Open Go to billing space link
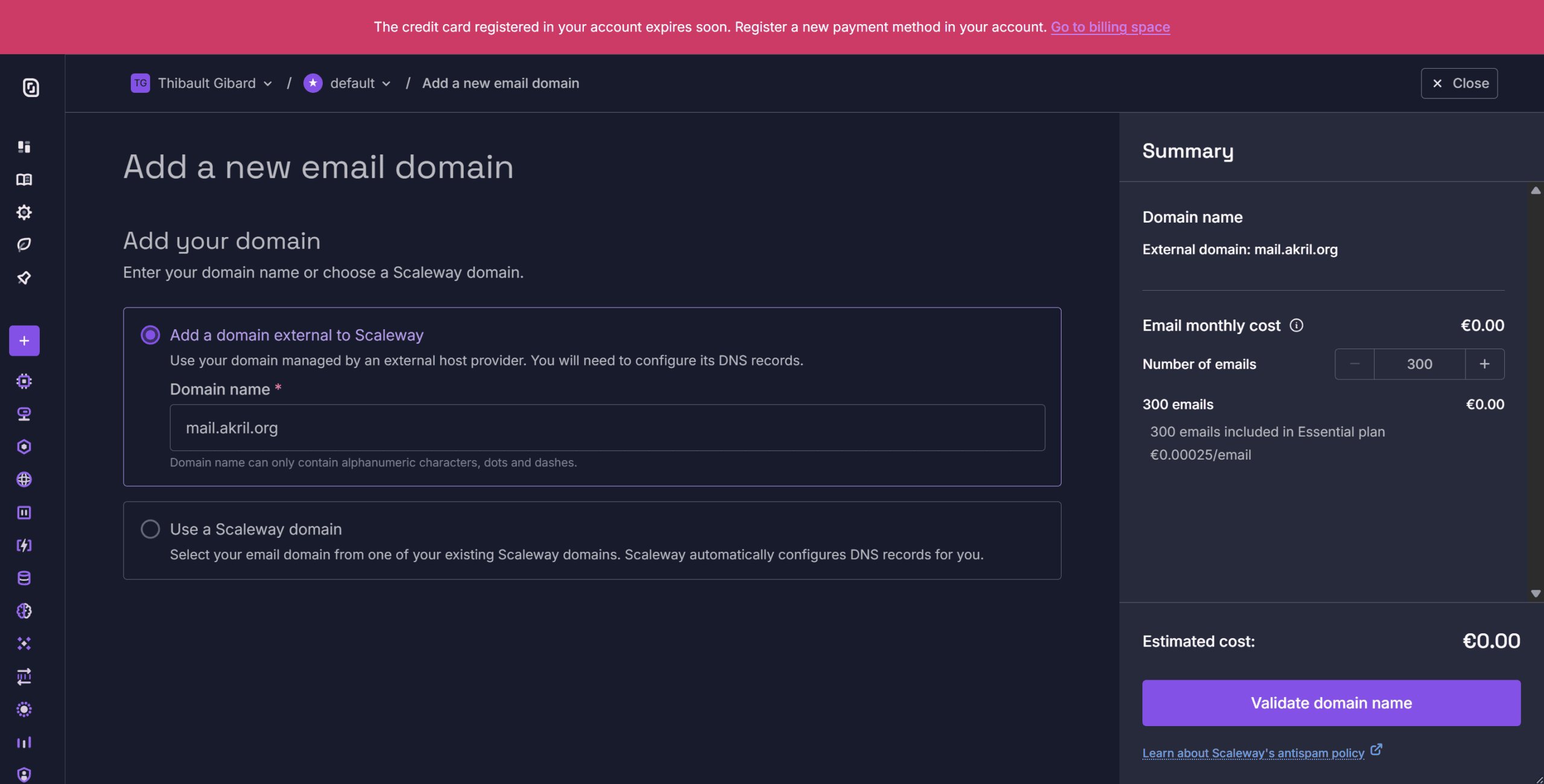This screenshot has height=784, width=1544. (1110, 27)
